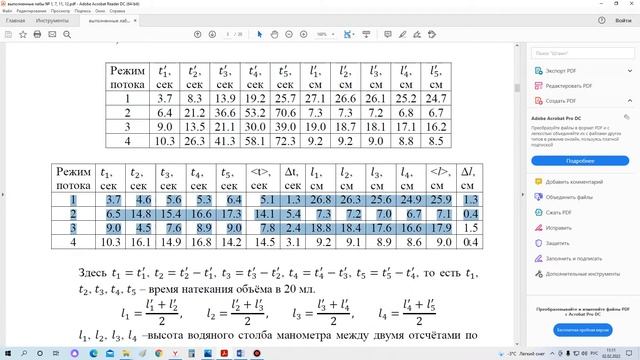This screenshot has height=360, width=640.
Task: Click the vertical document scrollbar thumb
Action: pyautogui.click(x=517, y=88)
